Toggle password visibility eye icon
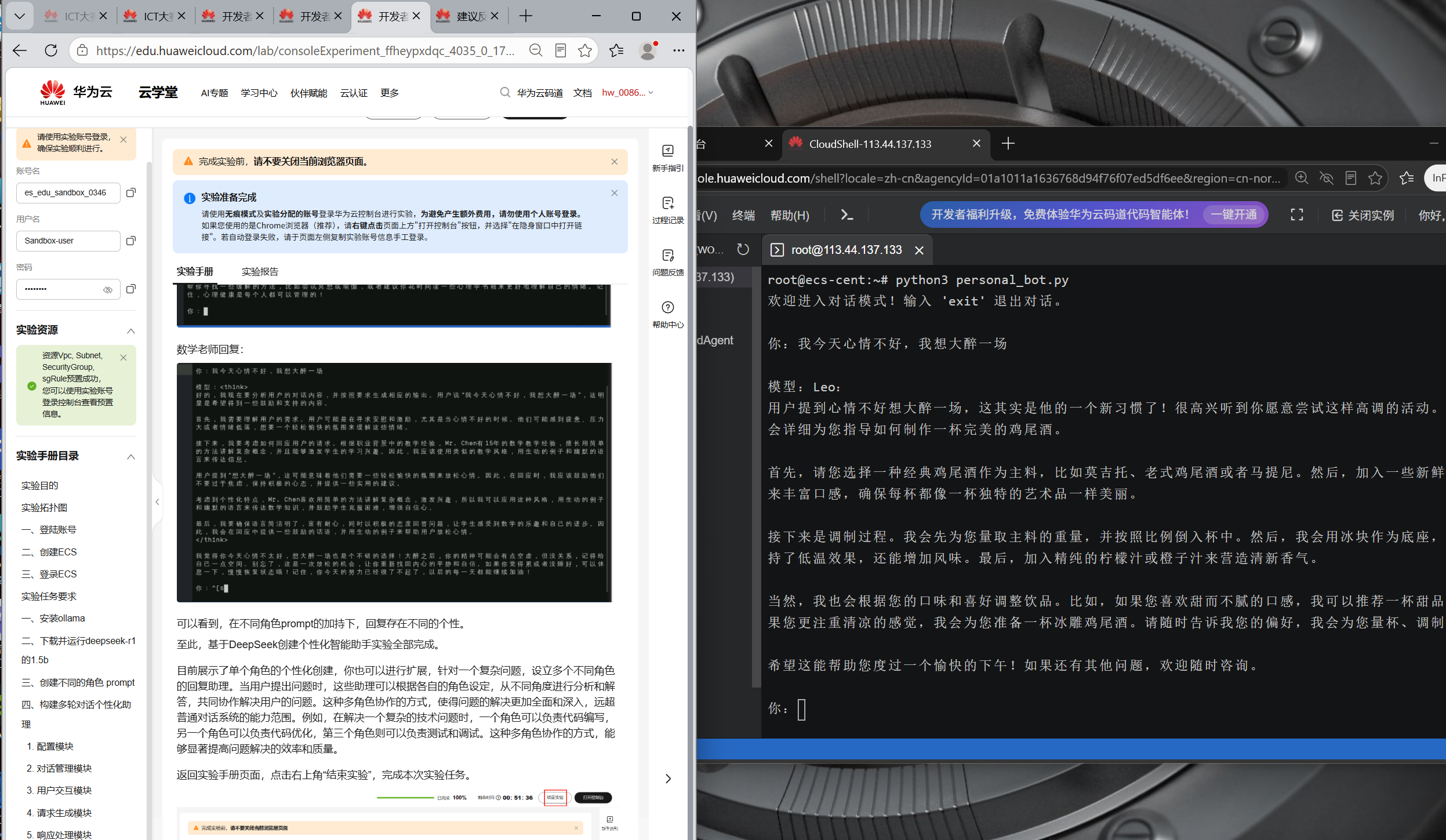The height and width of the screenshot is (840, 1446). [108, 290]
